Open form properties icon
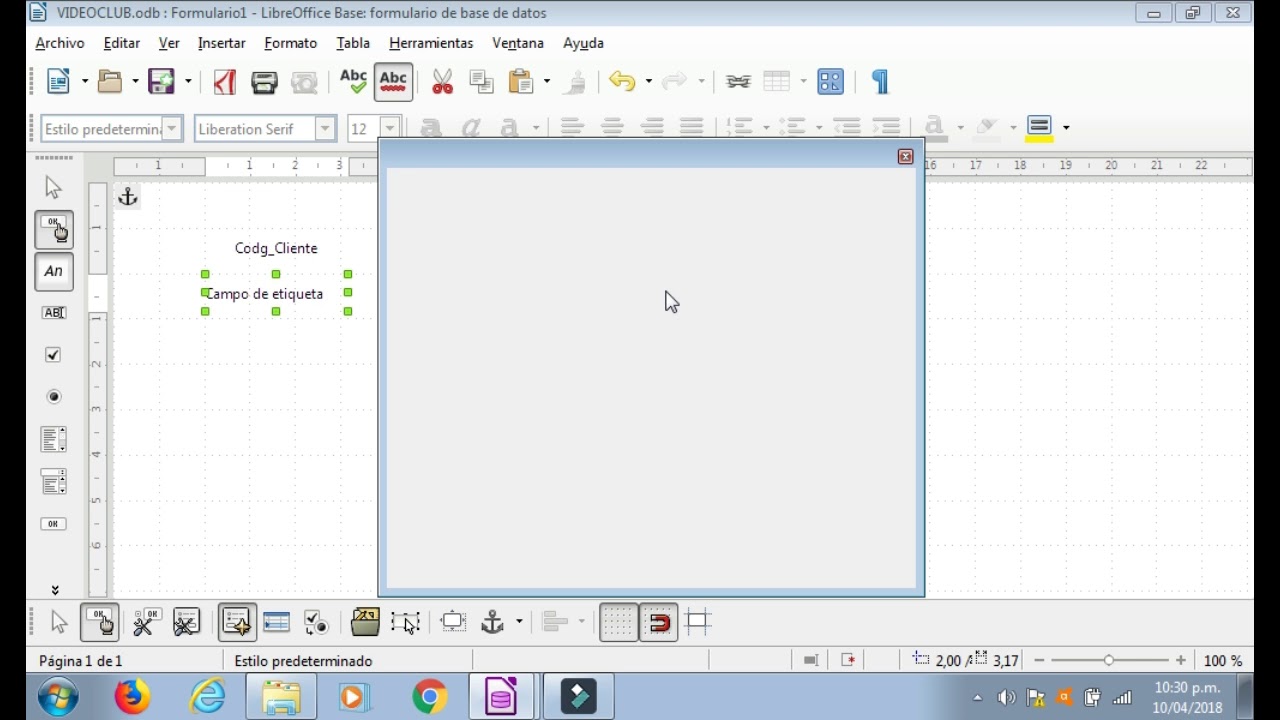Viewport: 1280px width, 720px height. tap(185, 622)
